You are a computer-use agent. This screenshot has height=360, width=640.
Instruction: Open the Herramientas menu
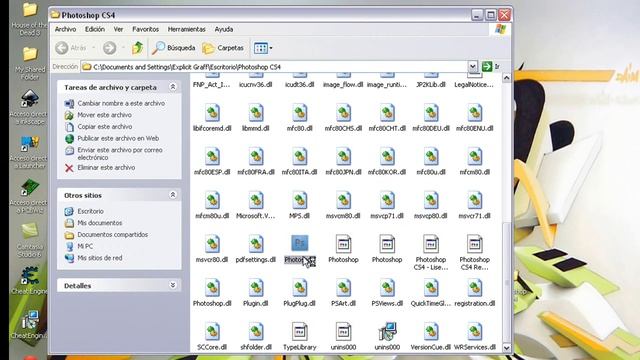[x=187, y=29]
